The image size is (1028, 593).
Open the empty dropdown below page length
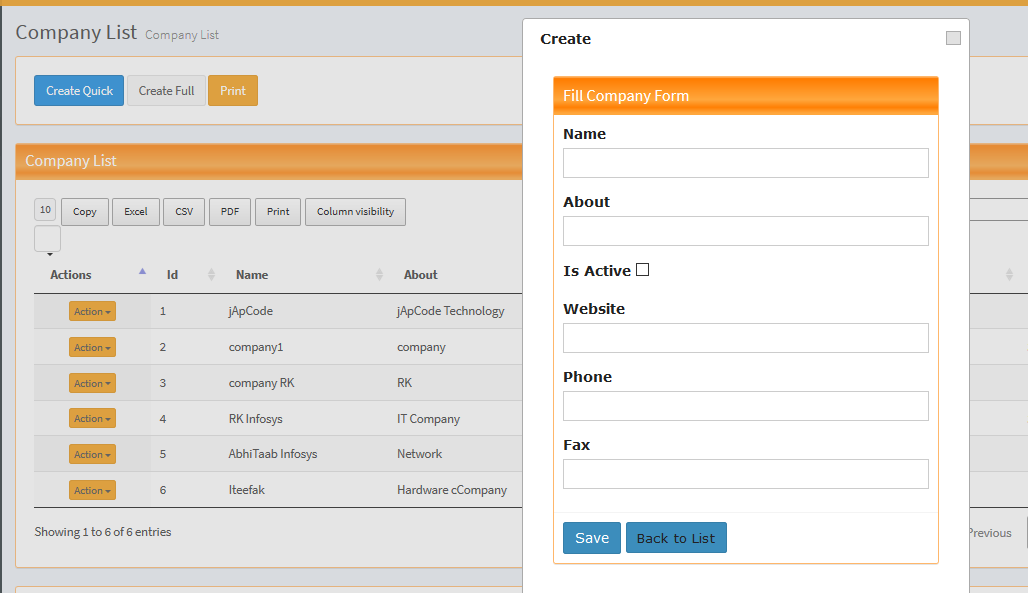coord(47,239)
